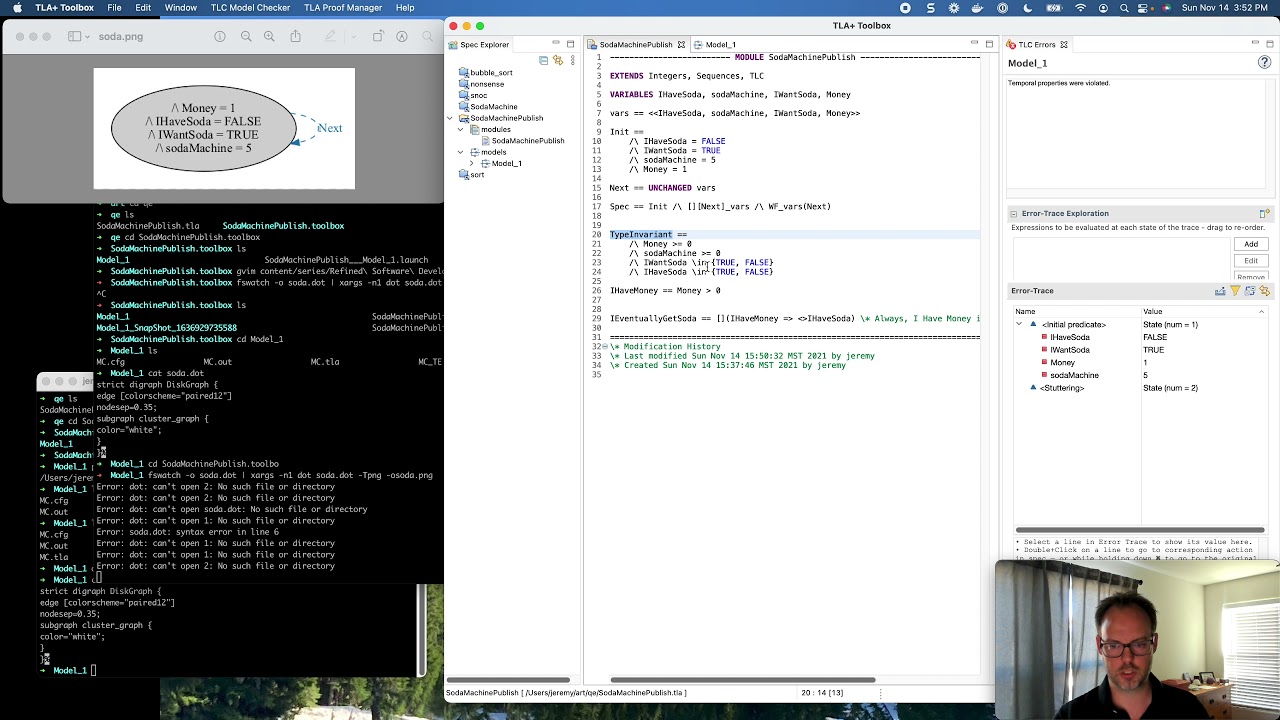Minimize the Spec Explorer panel
1280x720 pixels.
click(x=556, y=44)
